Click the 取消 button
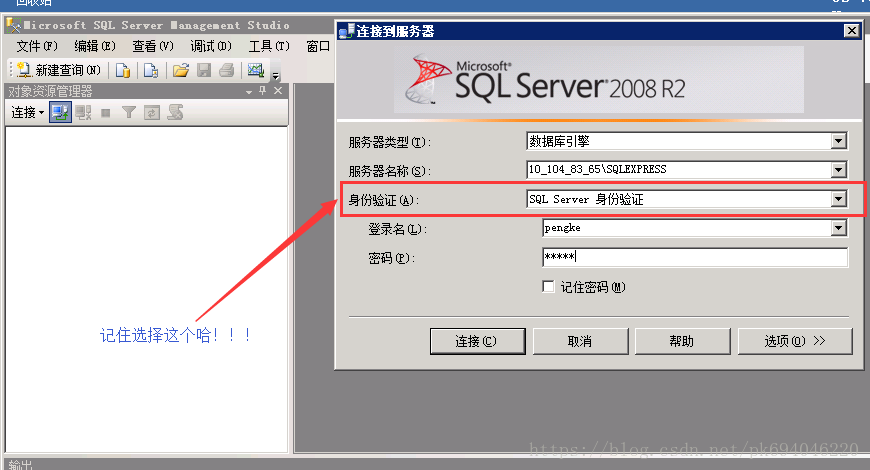 (580, 341)
